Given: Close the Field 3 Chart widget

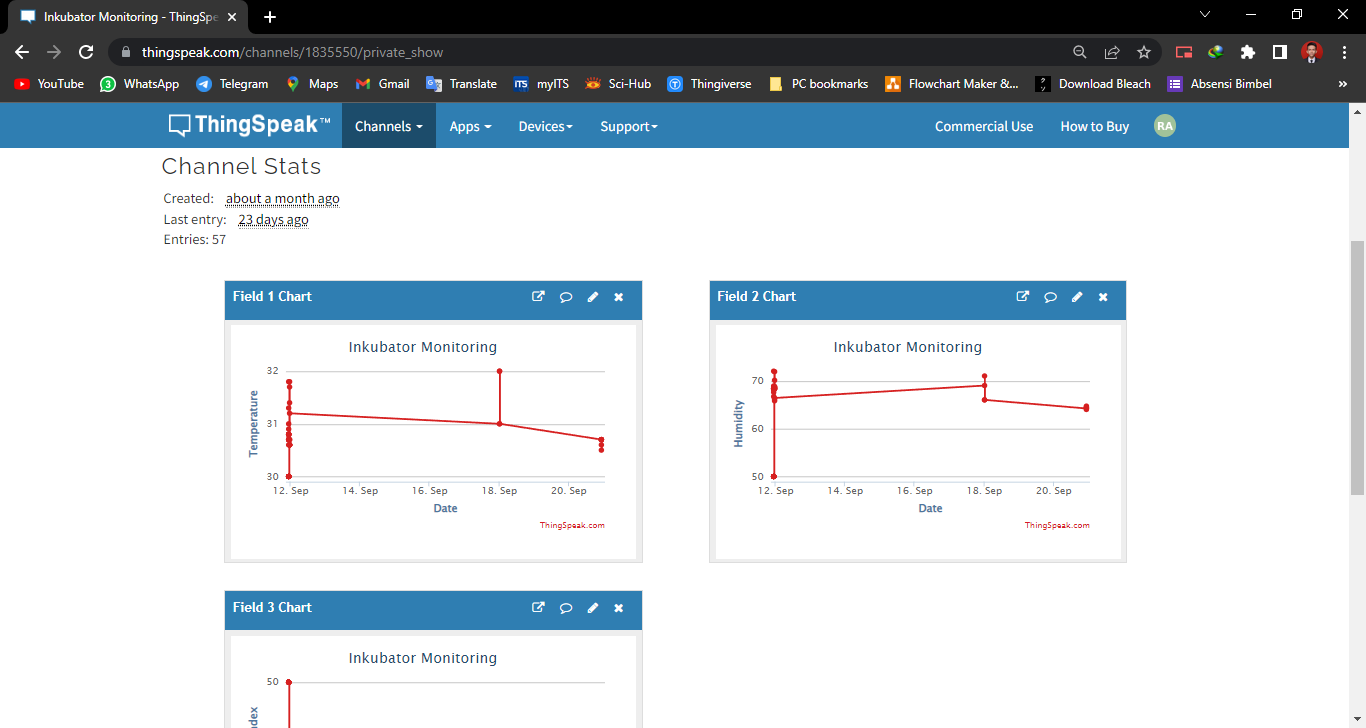Looking at the screenshot, I should point(618,608).
